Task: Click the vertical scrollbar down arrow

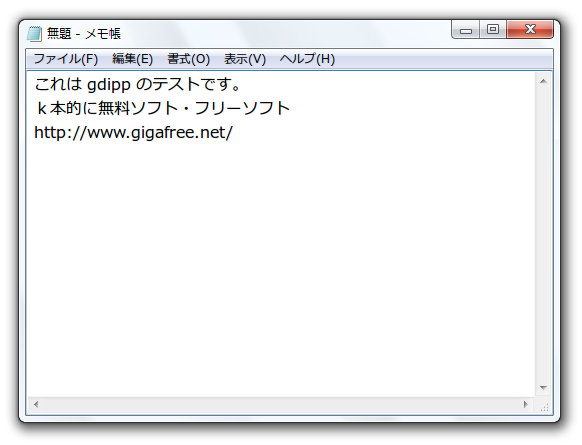Action: (x=543, y=387)
